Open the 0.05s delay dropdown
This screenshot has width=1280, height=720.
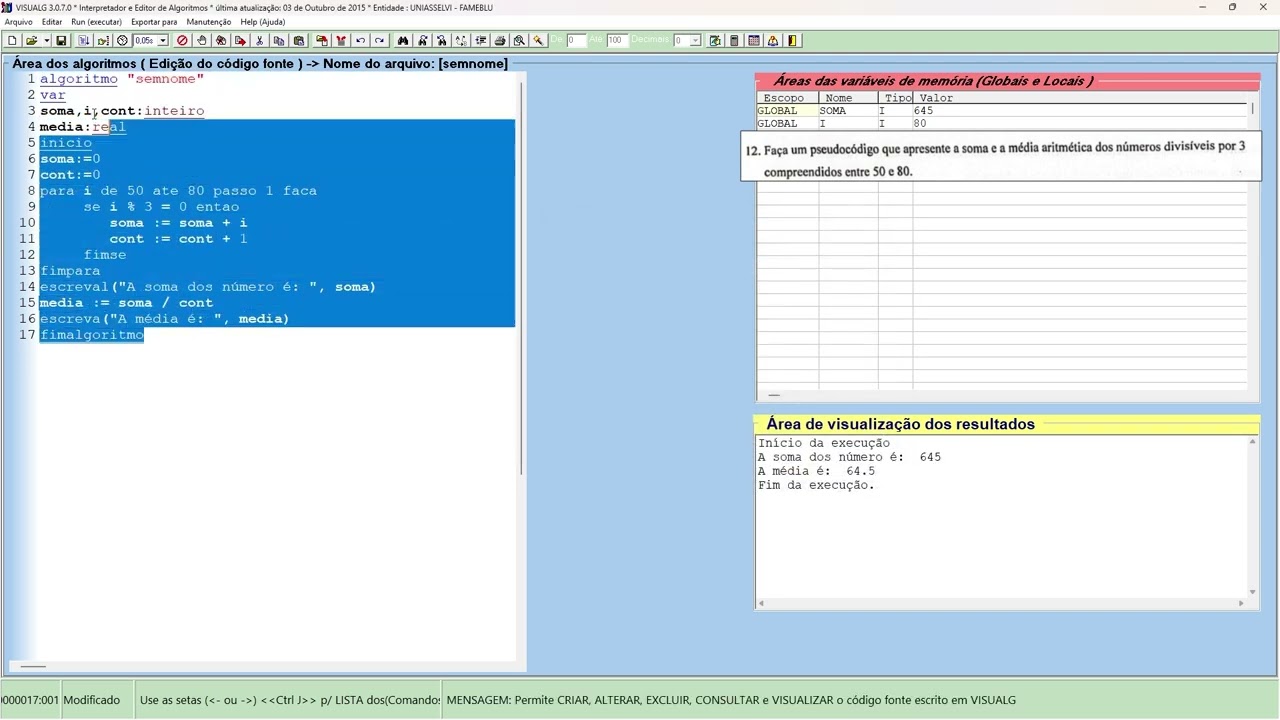tap(163, 41)
